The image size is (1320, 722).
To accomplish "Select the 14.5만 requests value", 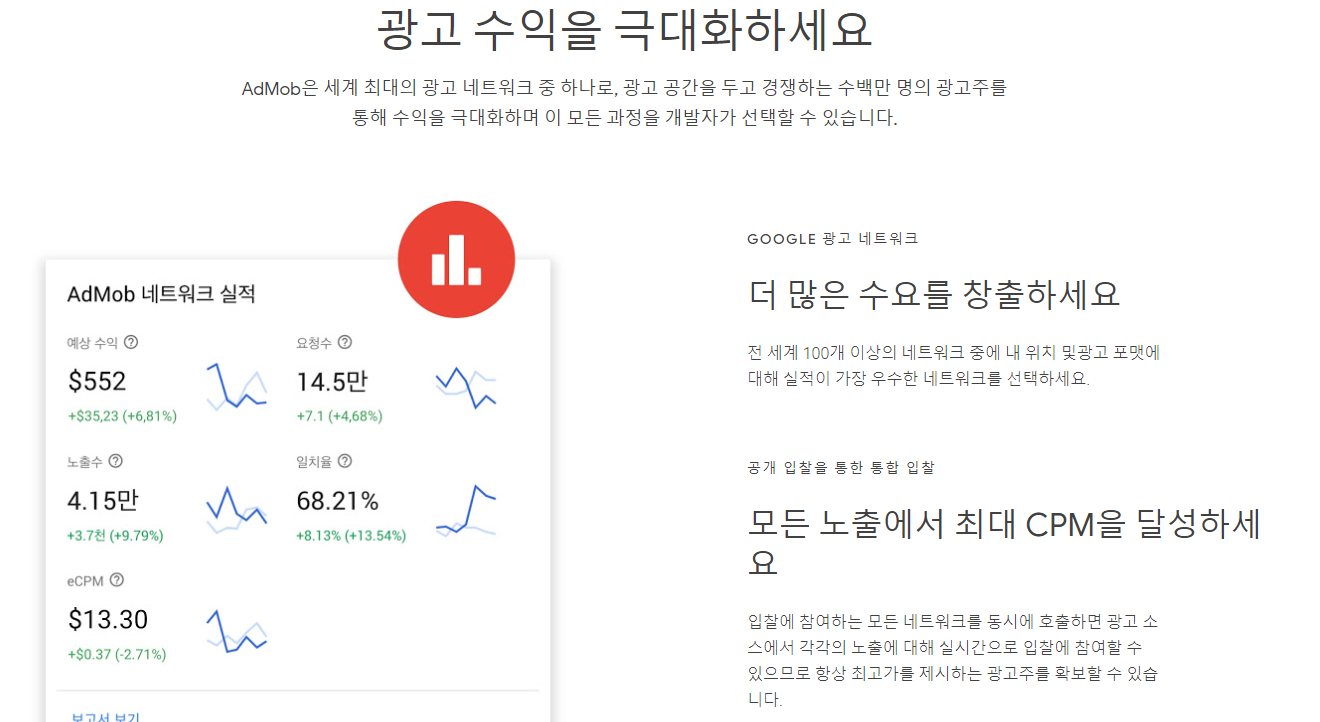I will pyautogui.click(x=332, y=381).
